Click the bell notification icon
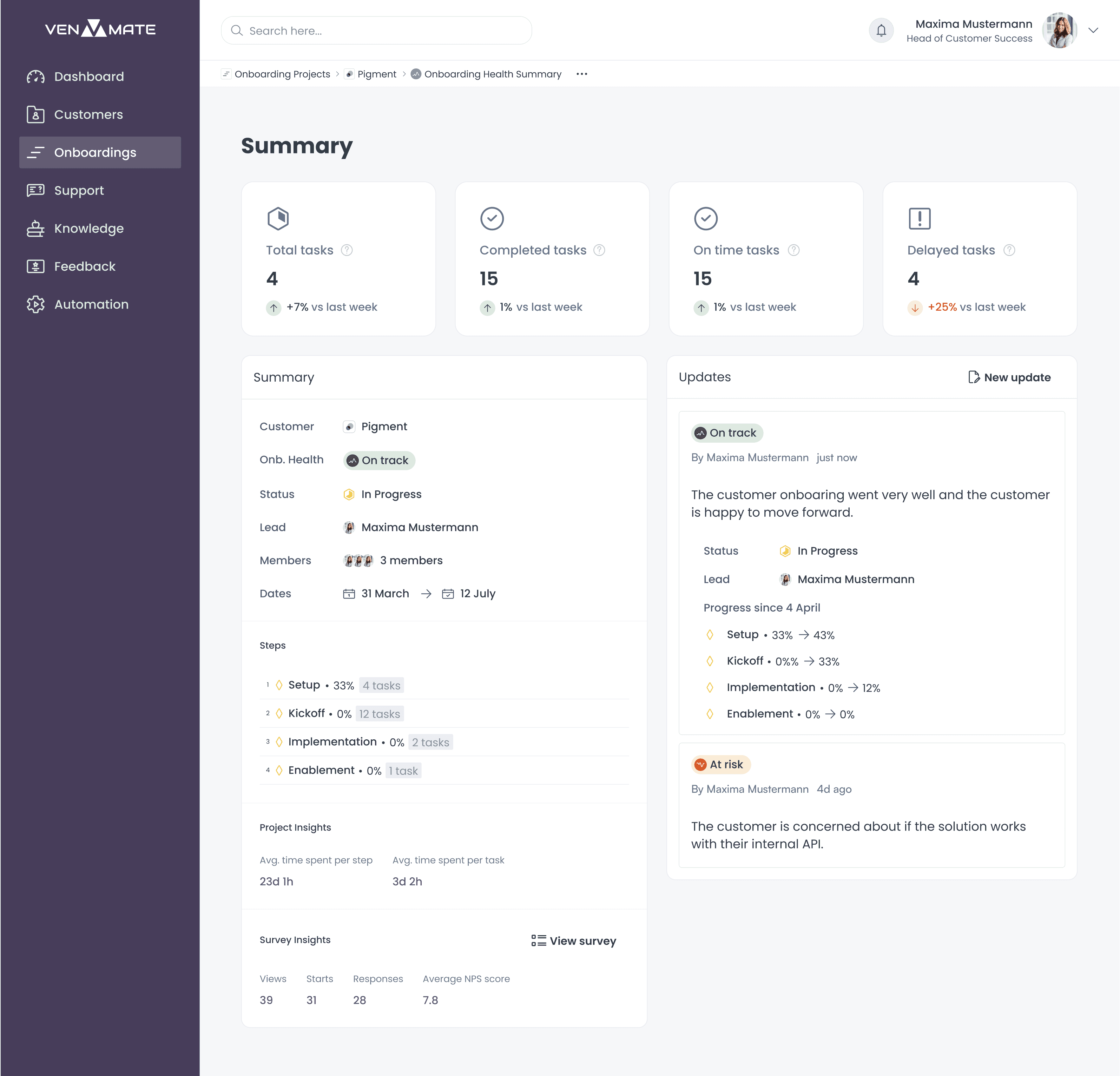1120x1076 pixels. pos(880,30)
